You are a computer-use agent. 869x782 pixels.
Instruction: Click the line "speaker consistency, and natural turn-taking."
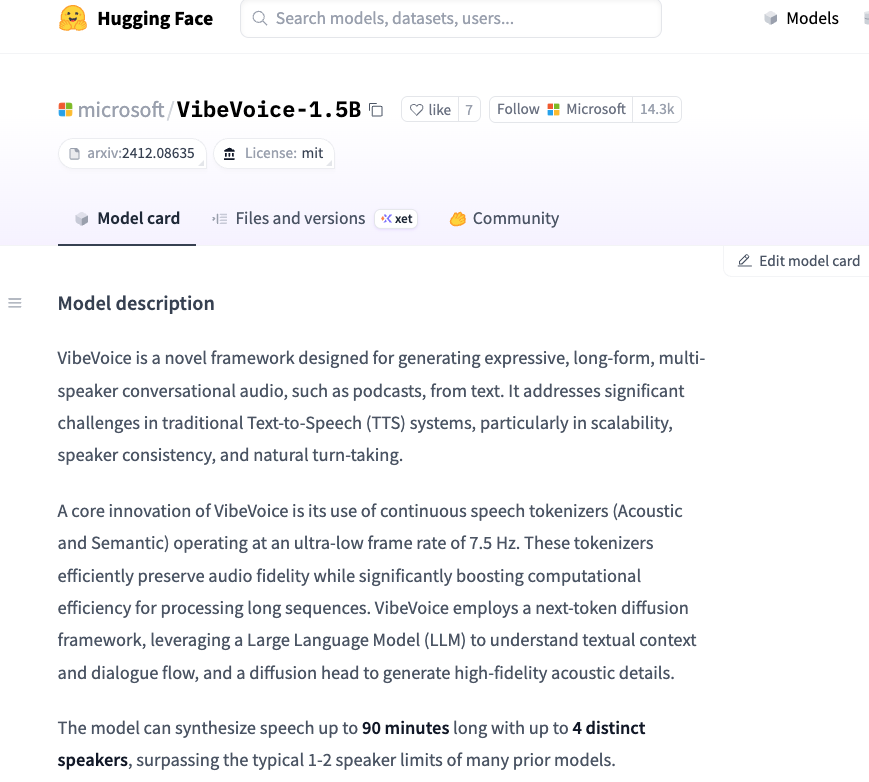click(x=230, y=455)
